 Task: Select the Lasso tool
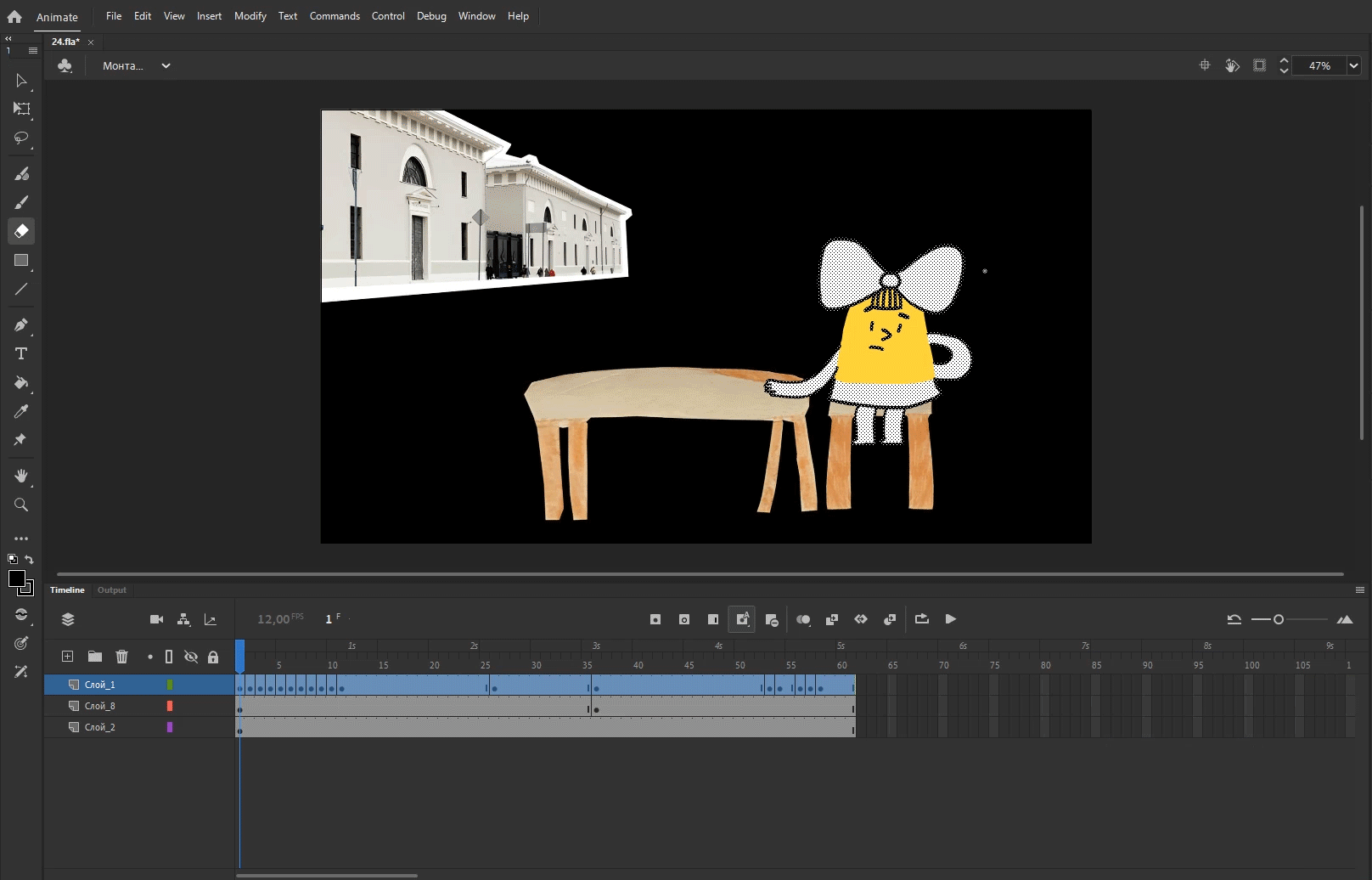tap(21, 138)
